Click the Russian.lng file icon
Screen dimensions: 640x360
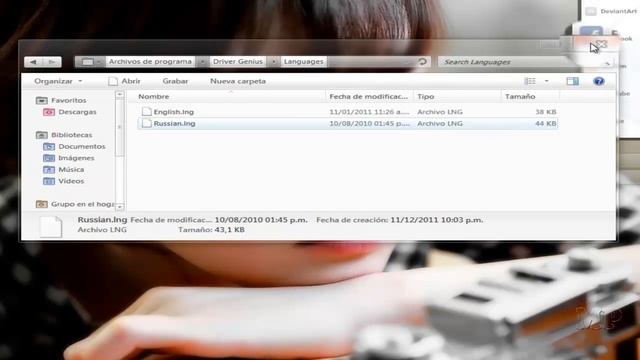pos(147,123)
